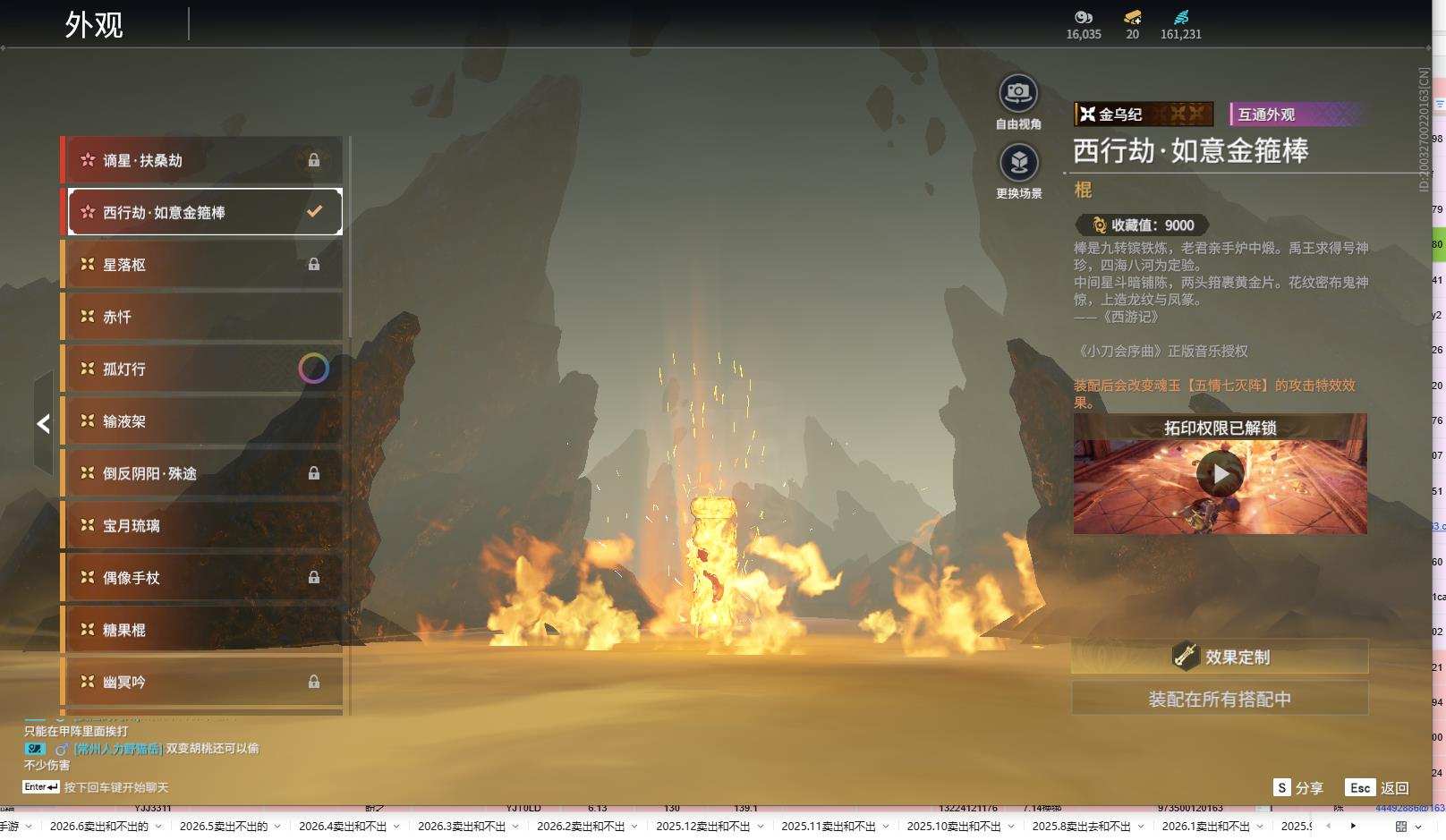Image resolution: width=1446 pixels, height=840 pixels.
Task: Click the 分享 share button
Action: [1298, 787]
